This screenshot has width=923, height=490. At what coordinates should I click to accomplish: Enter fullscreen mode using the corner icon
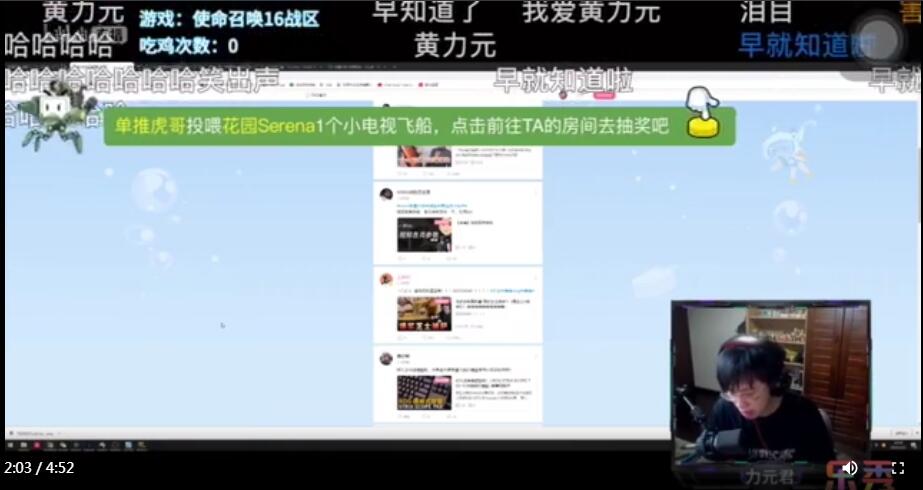pyautogui.click(x=898, y=467)
